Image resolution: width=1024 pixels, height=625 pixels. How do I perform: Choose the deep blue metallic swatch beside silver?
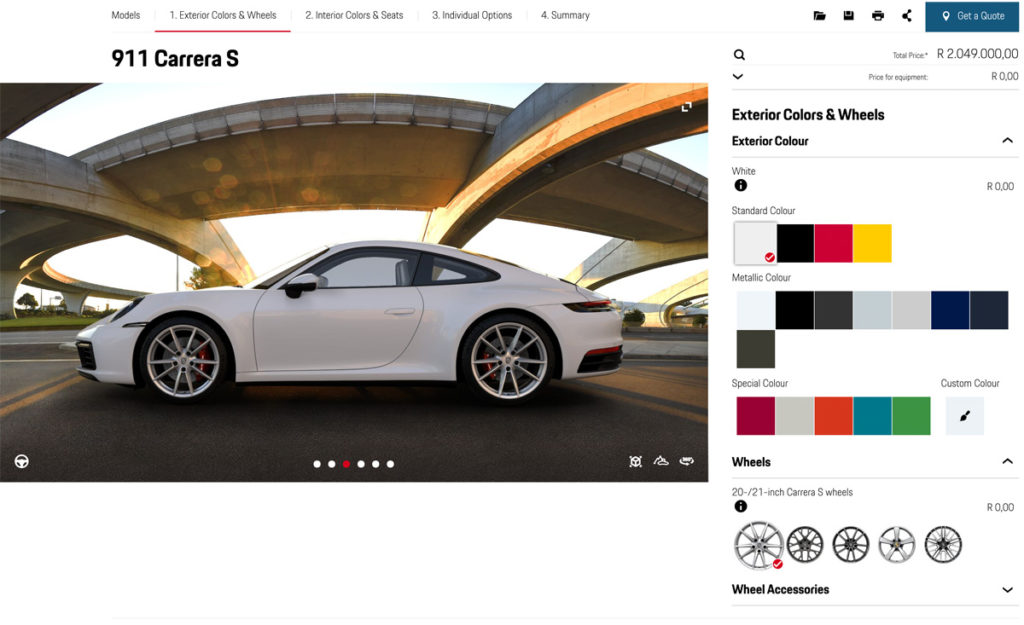tap(950, 310)
